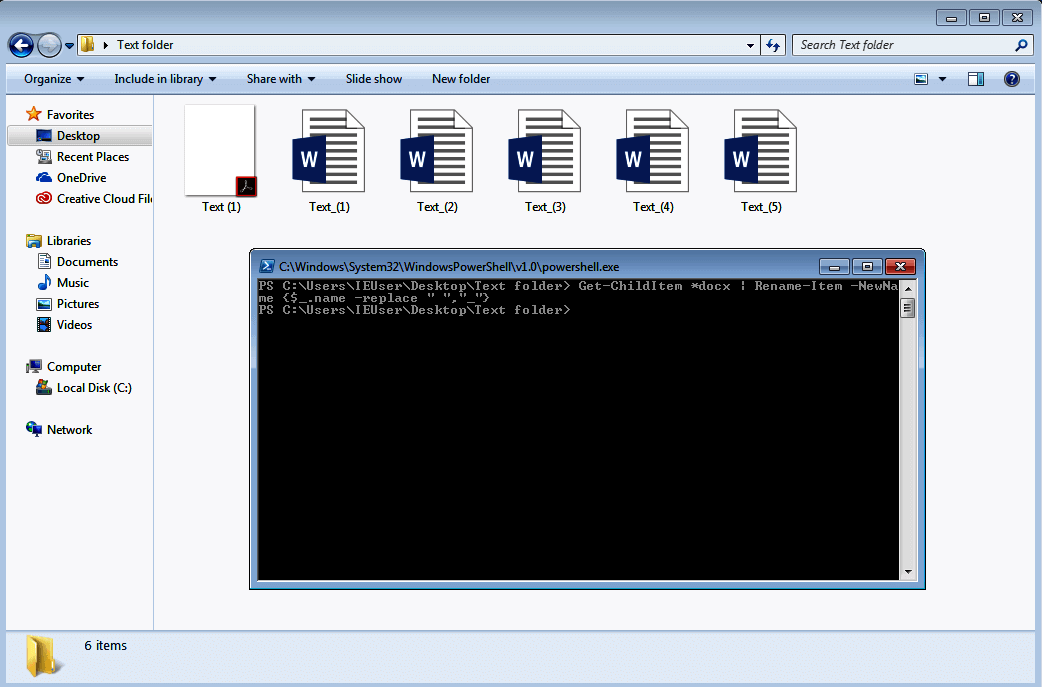Expand the address bar history dropdown arrow
The height and width of the screenshot is (687, 1042).
(x=750, y=44)
